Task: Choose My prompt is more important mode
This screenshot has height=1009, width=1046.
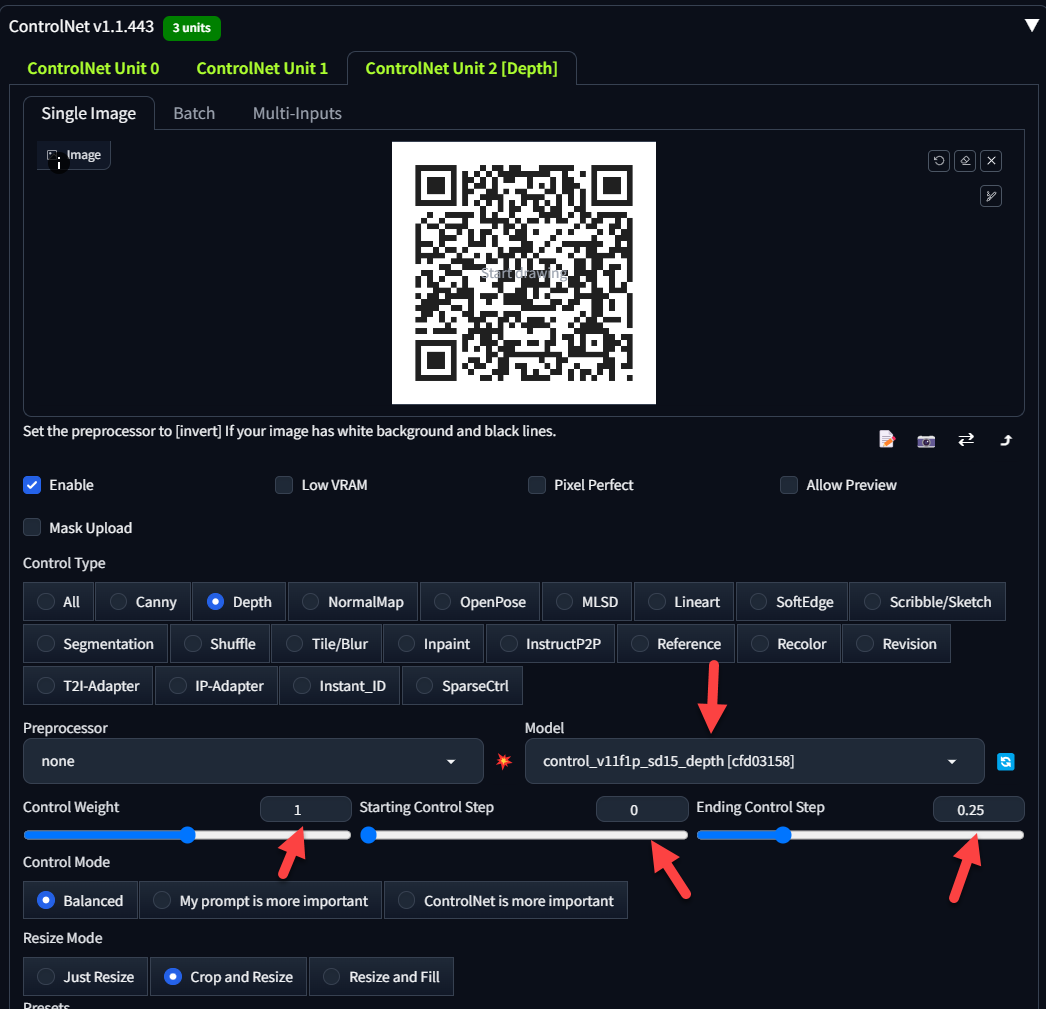Action: [261, 901]
